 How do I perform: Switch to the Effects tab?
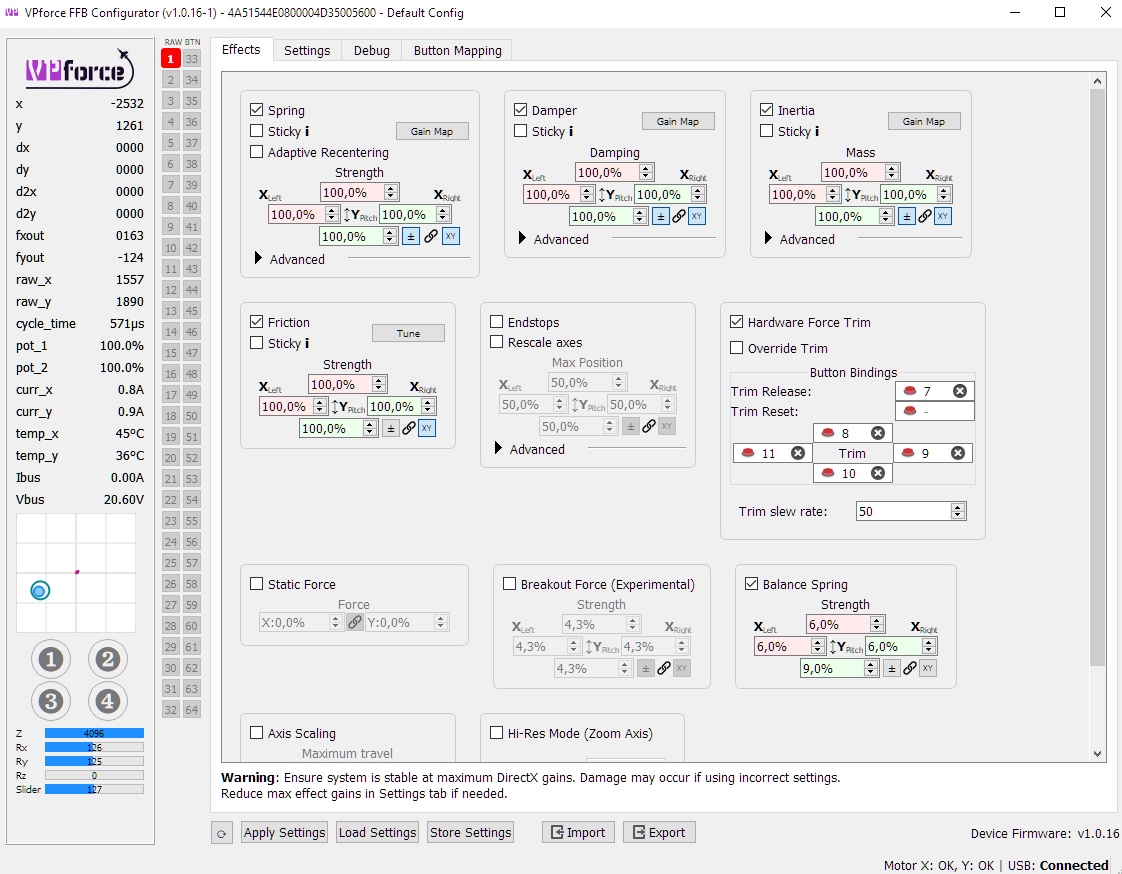241,49
